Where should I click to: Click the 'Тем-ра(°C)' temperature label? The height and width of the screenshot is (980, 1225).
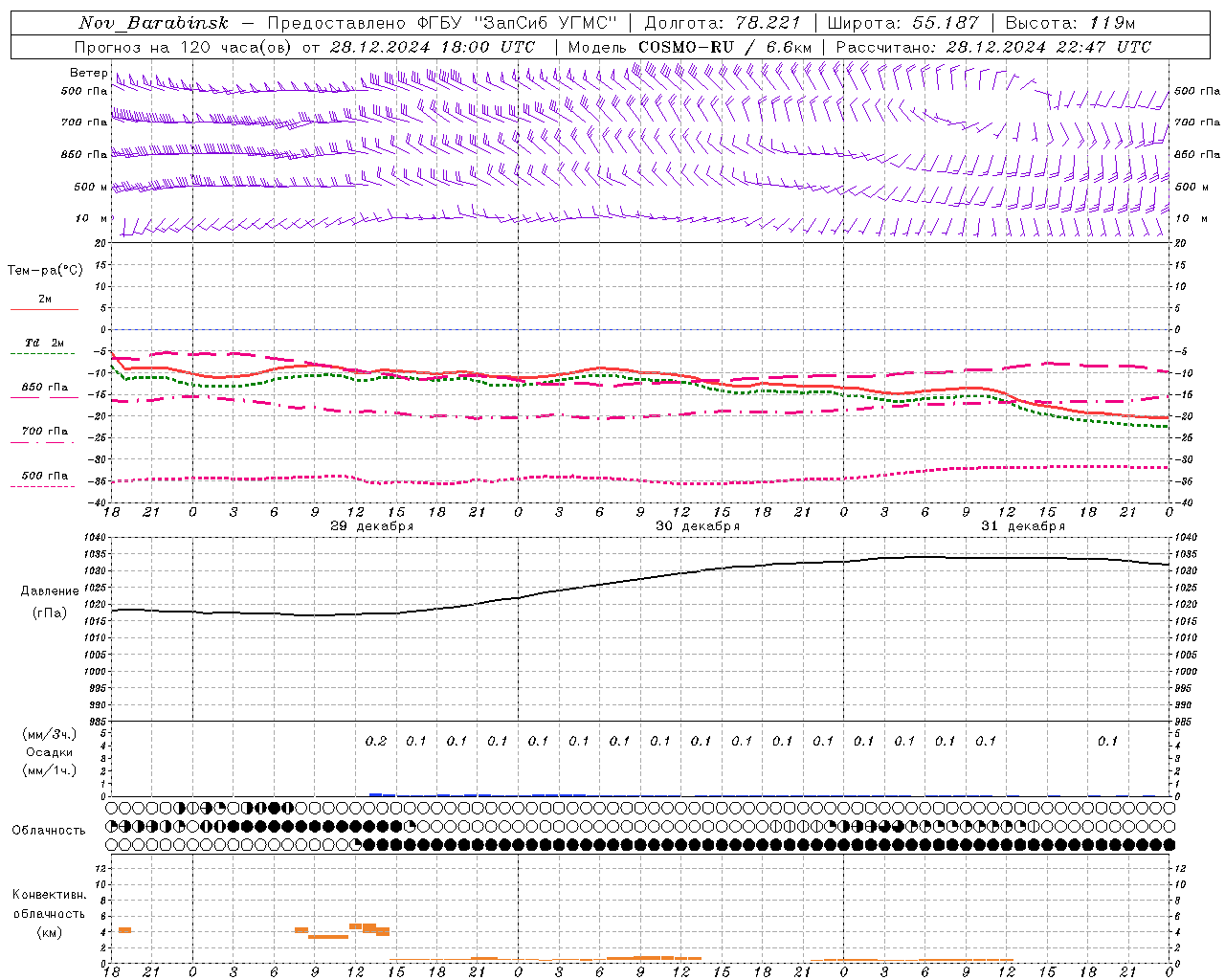coord(45,271)
